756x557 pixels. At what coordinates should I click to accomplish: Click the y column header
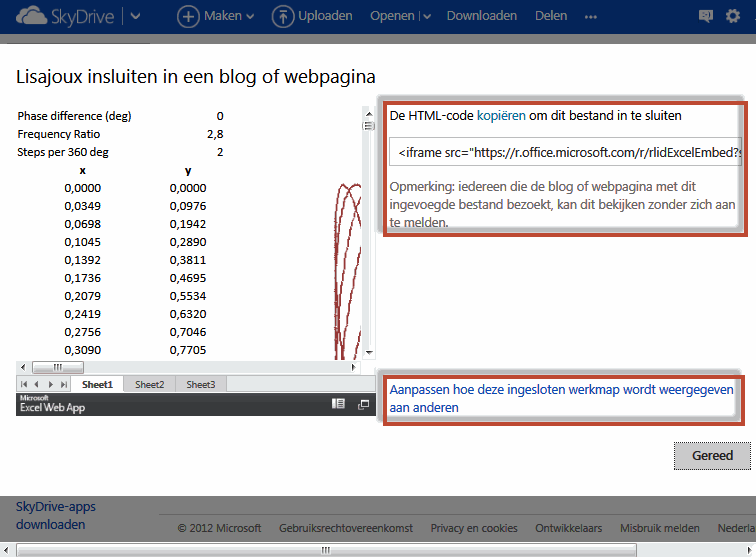pos(188,171)
